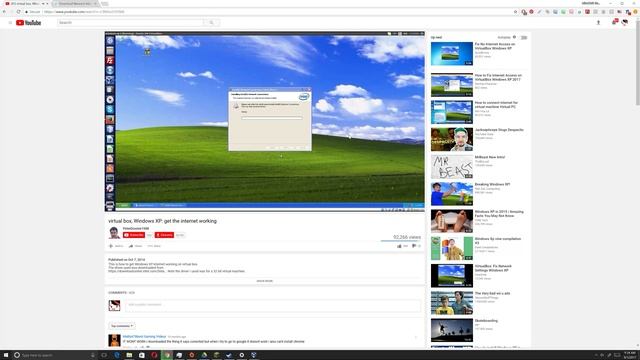Focus the YouTube search box

click(130, 23)
